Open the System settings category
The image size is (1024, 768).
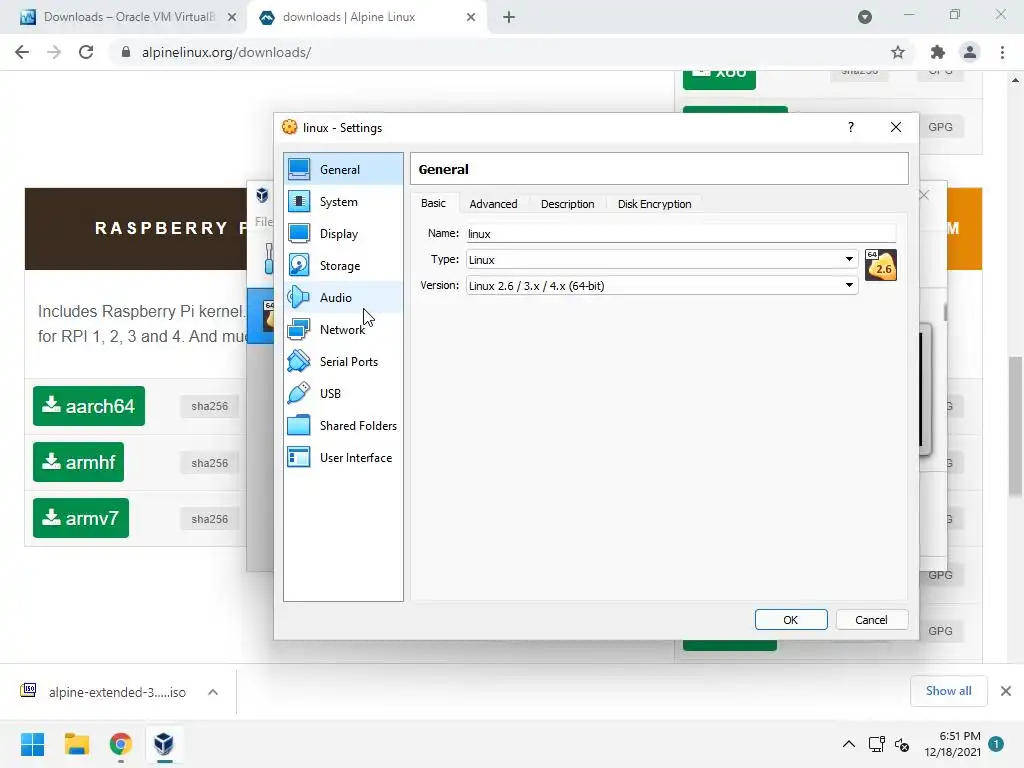tap(343, 202)
